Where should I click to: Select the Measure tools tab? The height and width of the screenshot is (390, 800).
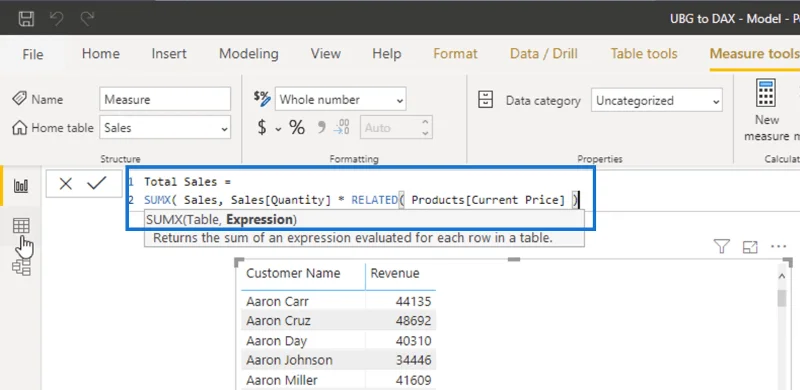[754, 54]
